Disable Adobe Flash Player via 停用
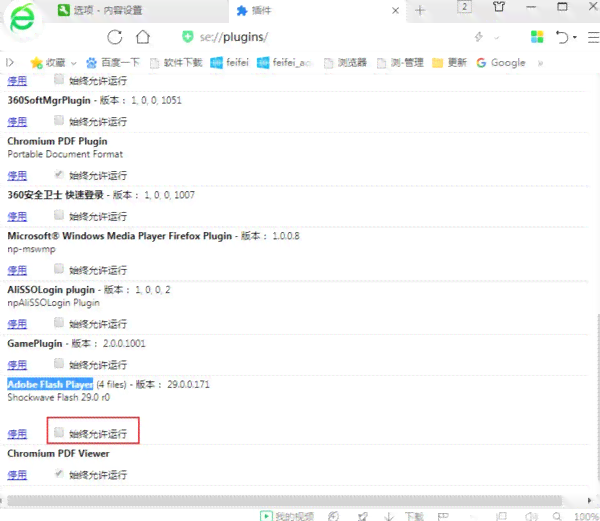This screenshot has width=600, height=521. tap(17, 435)
